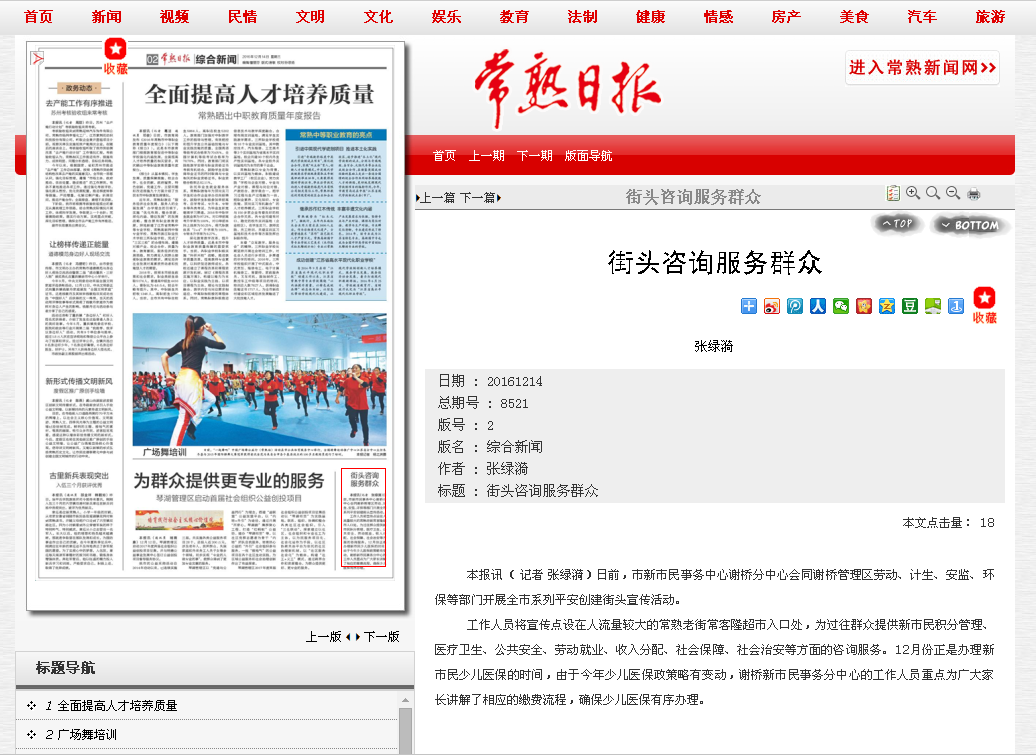Click the dance photo on newspaper page
The image size is (1036, 755).
(x=259, y=380)
